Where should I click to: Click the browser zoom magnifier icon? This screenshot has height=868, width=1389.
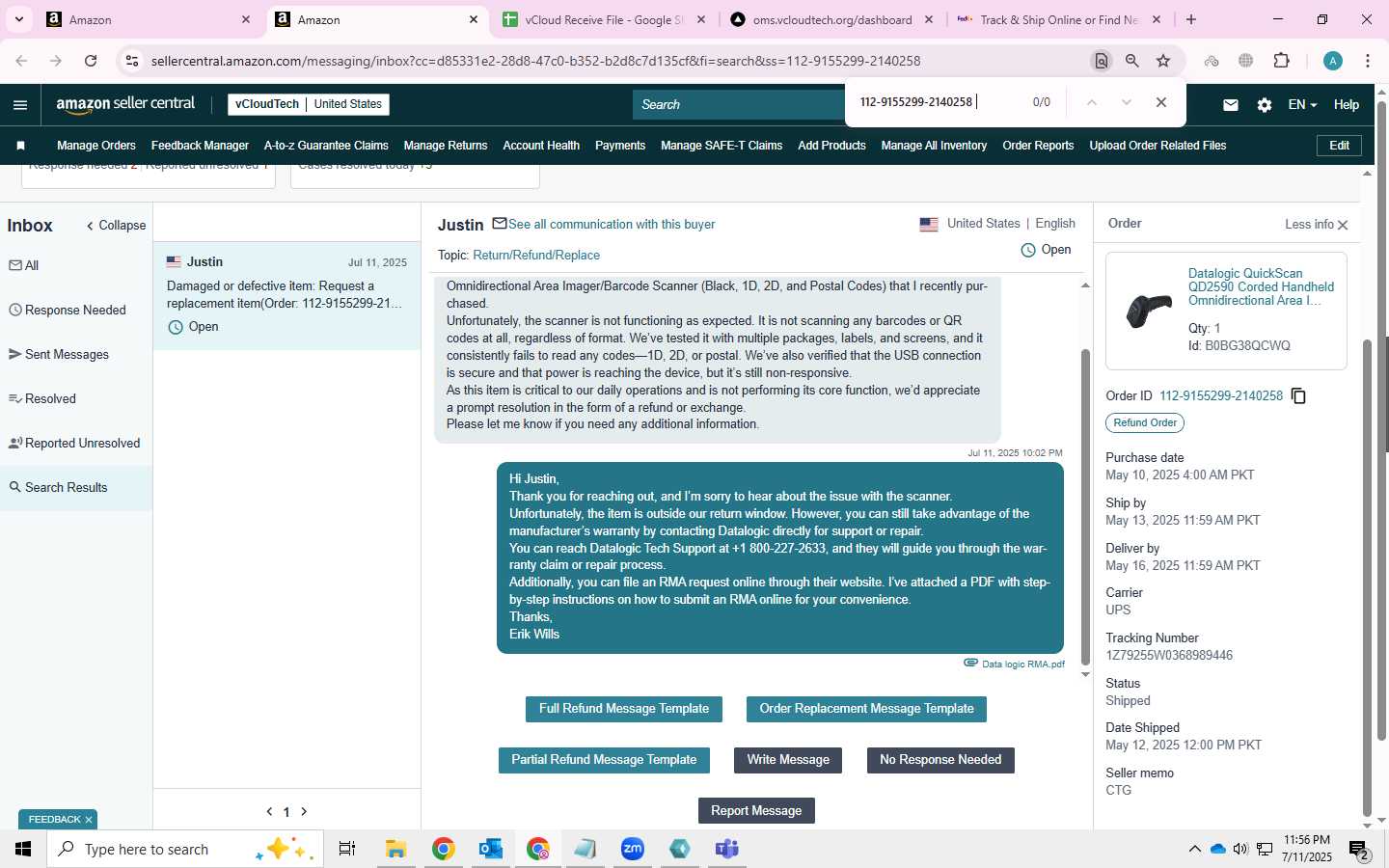[1132, 61]
